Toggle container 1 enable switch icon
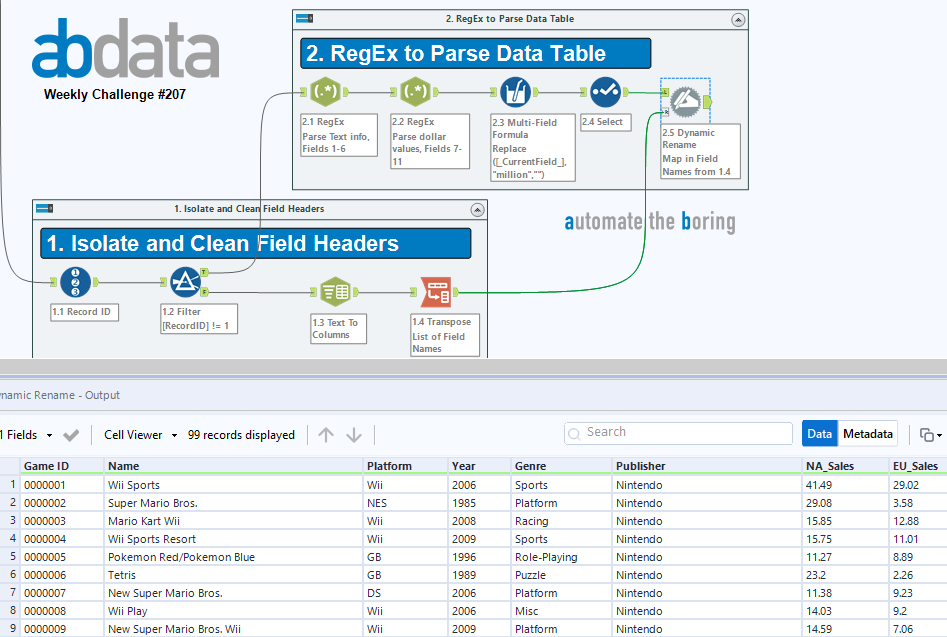The width and height of the screenshot is (947, 637). (x=45, y=209)
